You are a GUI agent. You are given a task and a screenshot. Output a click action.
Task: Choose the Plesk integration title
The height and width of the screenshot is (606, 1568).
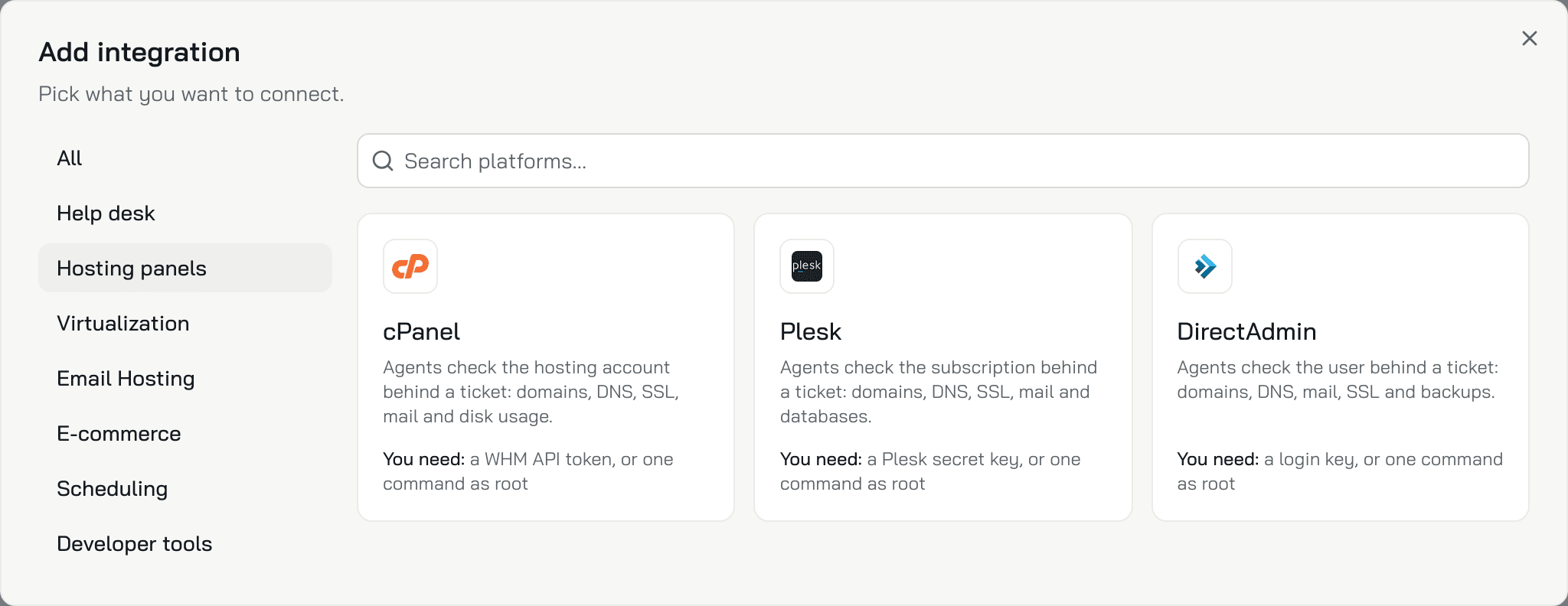pyautogui.click(x=811, y=331)
